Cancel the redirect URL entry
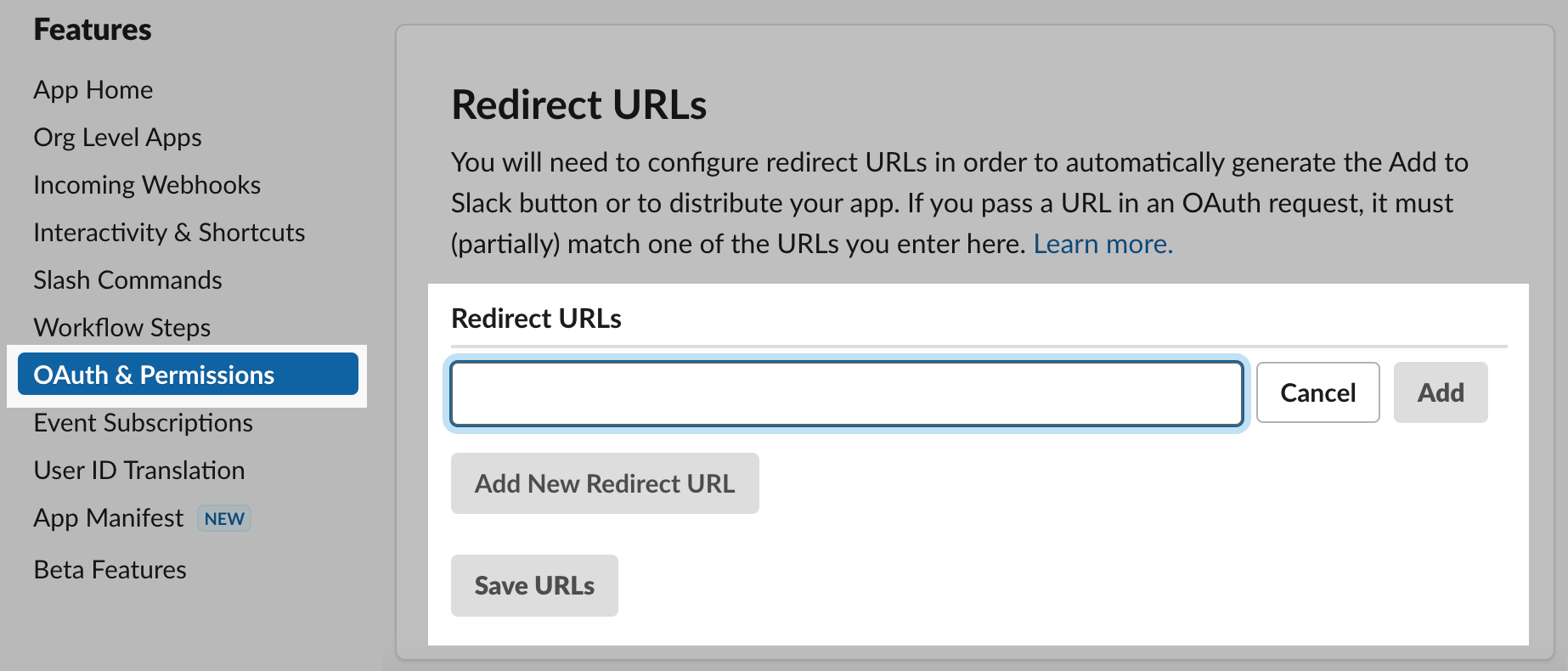 click(x=1317, y=392)
